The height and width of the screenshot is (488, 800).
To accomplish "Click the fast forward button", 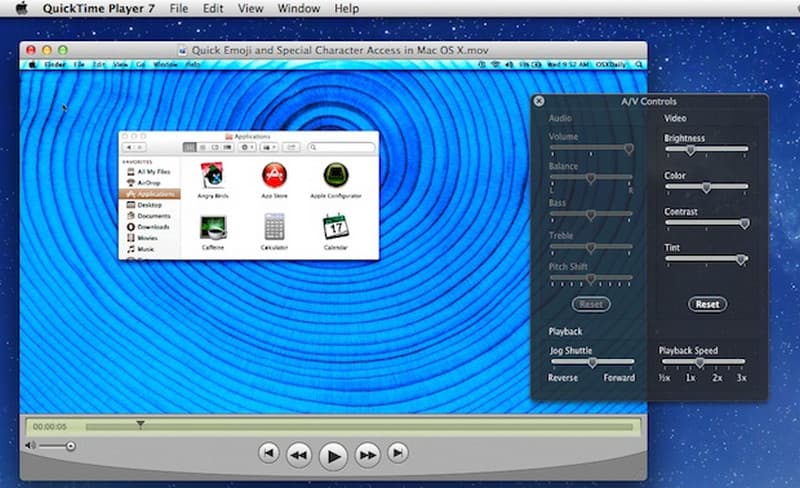I will (x=368, y=455).
